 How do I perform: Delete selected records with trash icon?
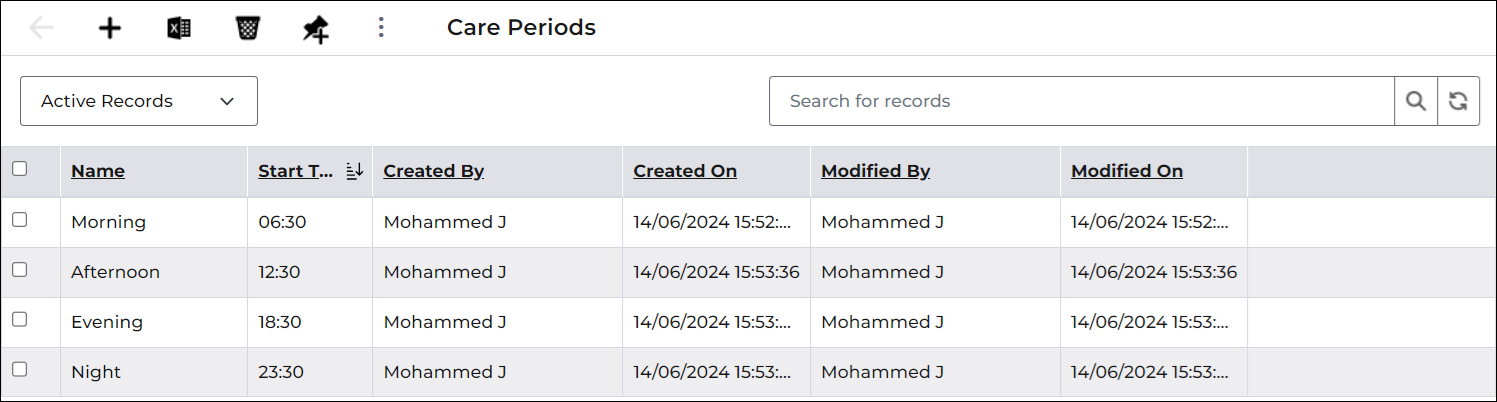[247, 28]
